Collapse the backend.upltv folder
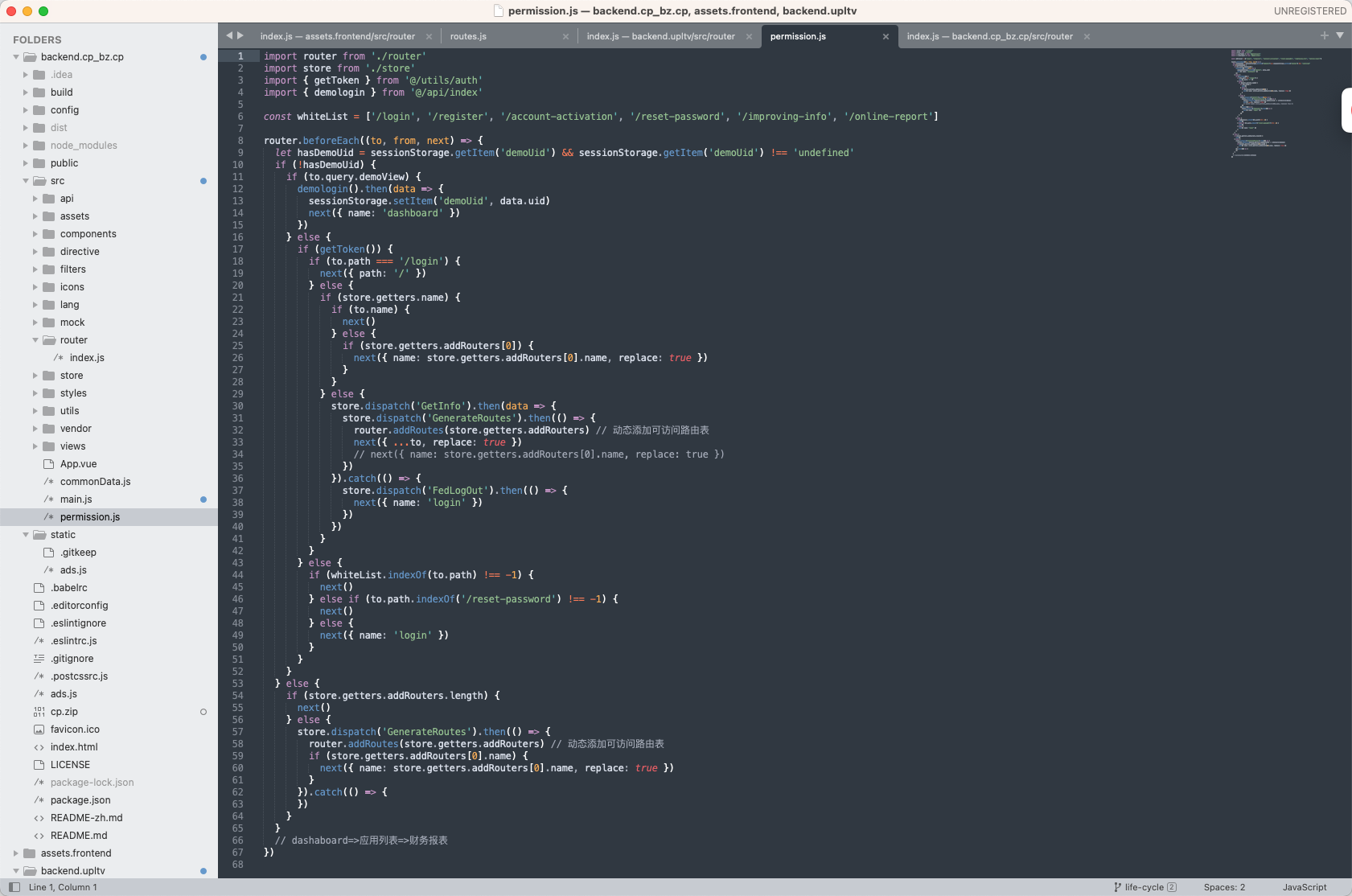 tap(16, 871)
